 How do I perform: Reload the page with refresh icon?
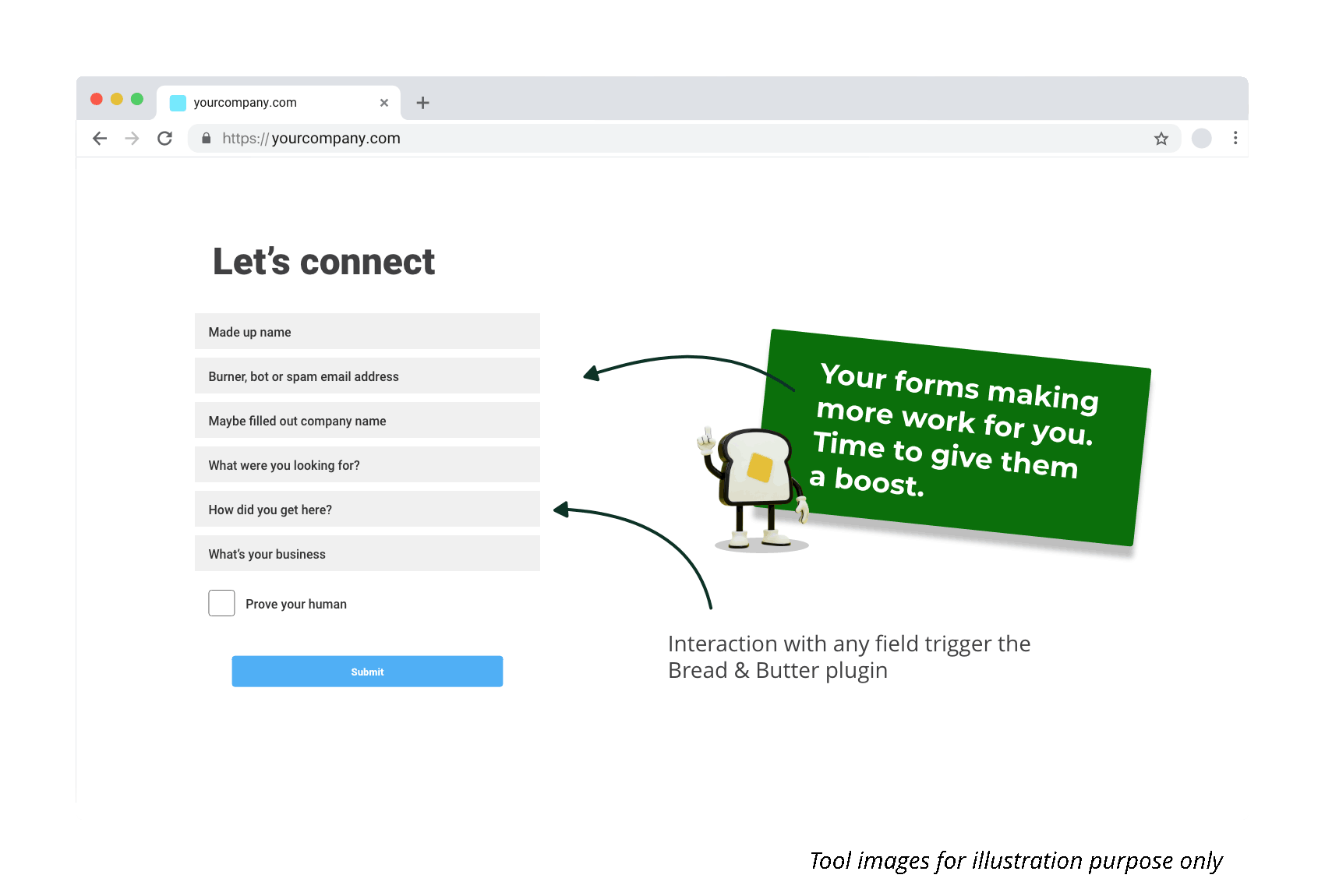pos(164,139)
